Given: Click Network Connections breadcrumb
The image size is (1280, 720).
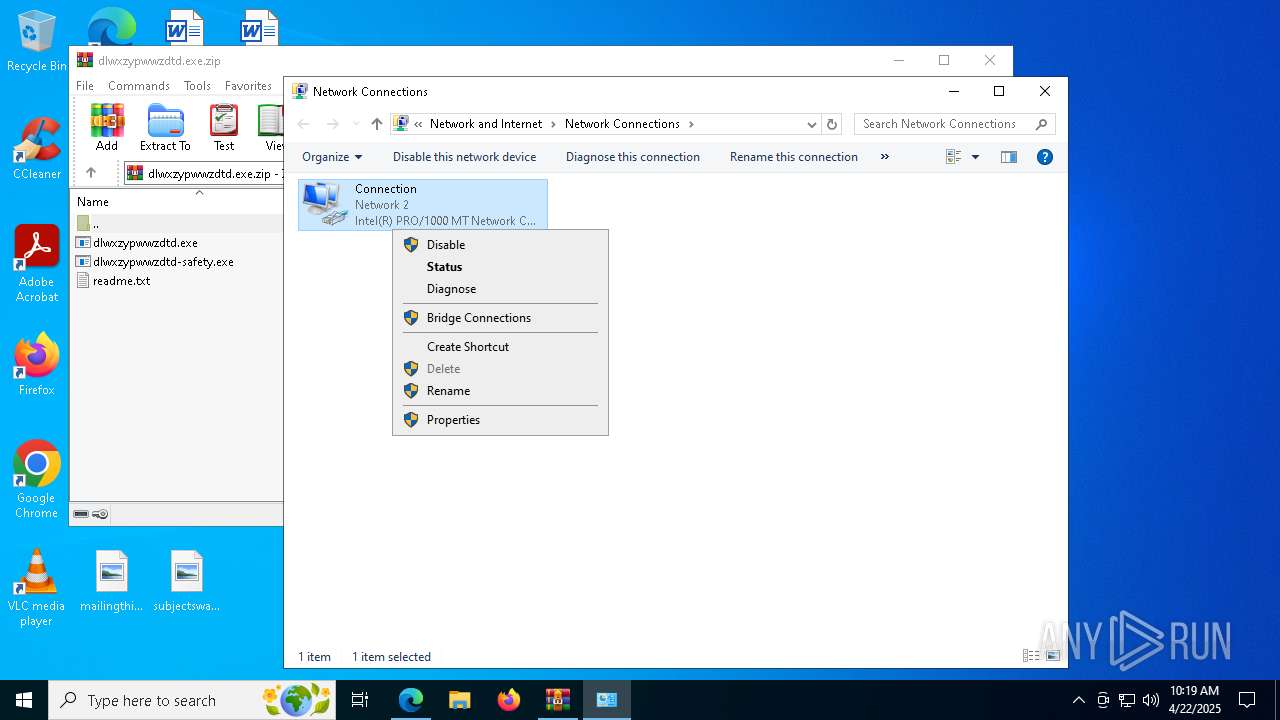Looking at the screenshot, I should [x=622, y=124].
